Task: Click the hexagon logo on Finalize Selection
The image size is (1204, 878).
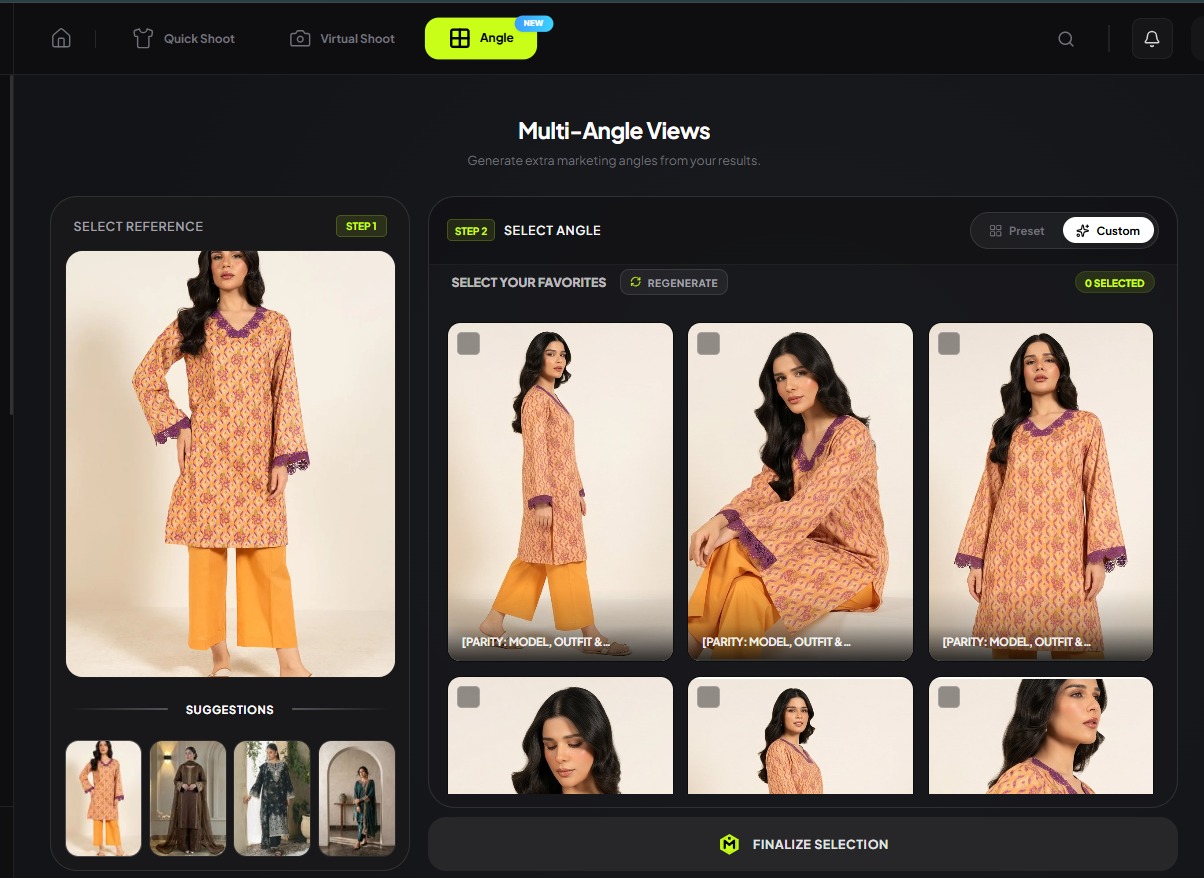Action: (x=729, y=844)
